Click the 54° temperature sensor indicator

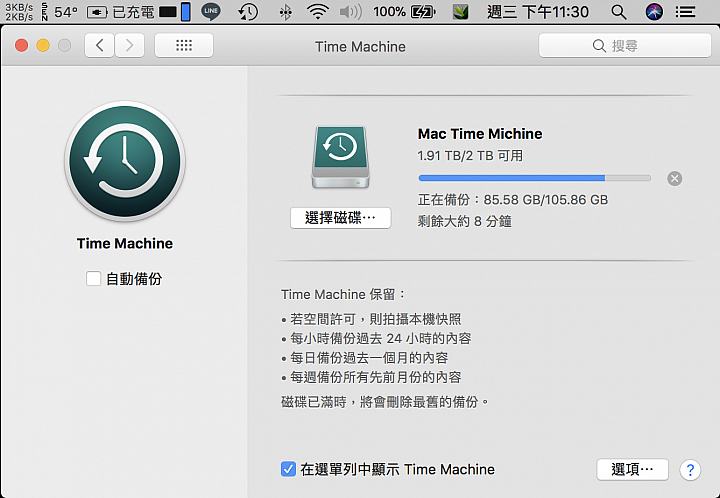[60, 11]
